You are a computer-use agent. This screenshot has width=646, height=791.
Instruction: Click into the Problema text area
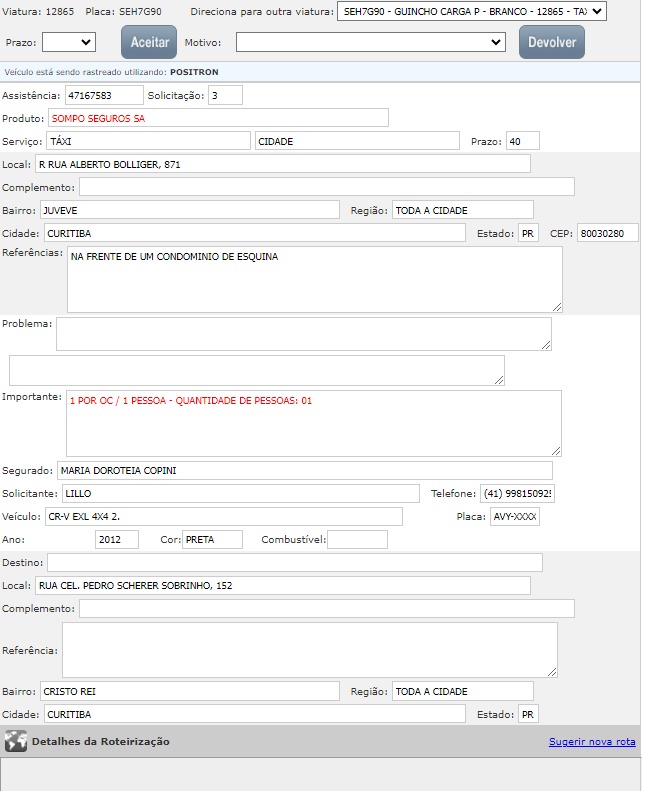click(x=303, y=334)
